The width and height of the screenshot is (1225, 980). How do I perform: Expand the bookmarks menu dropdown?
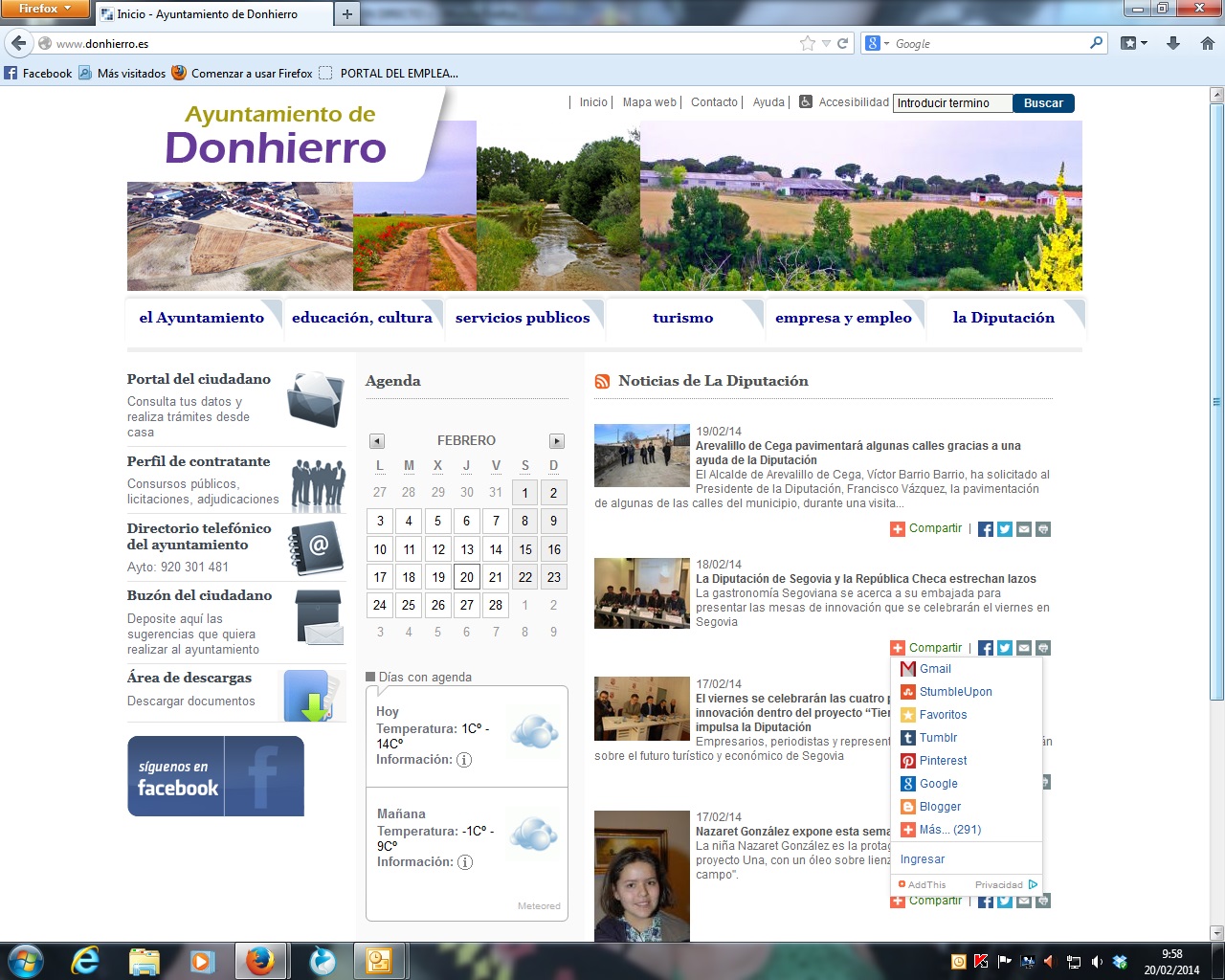tap(1134, 43)
